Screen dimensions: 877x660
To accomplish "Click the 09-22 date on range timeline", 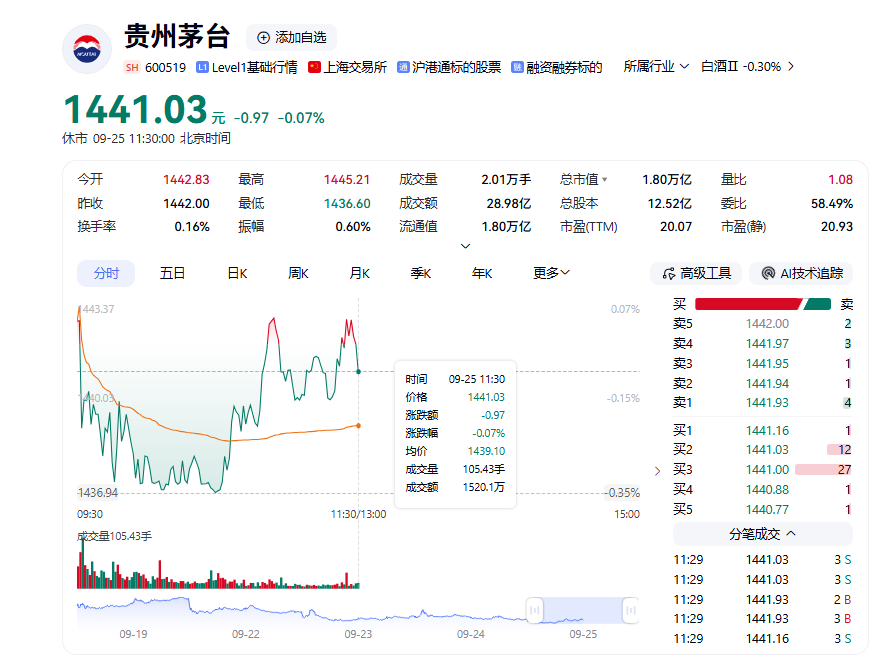I will [x=246, y=634].
